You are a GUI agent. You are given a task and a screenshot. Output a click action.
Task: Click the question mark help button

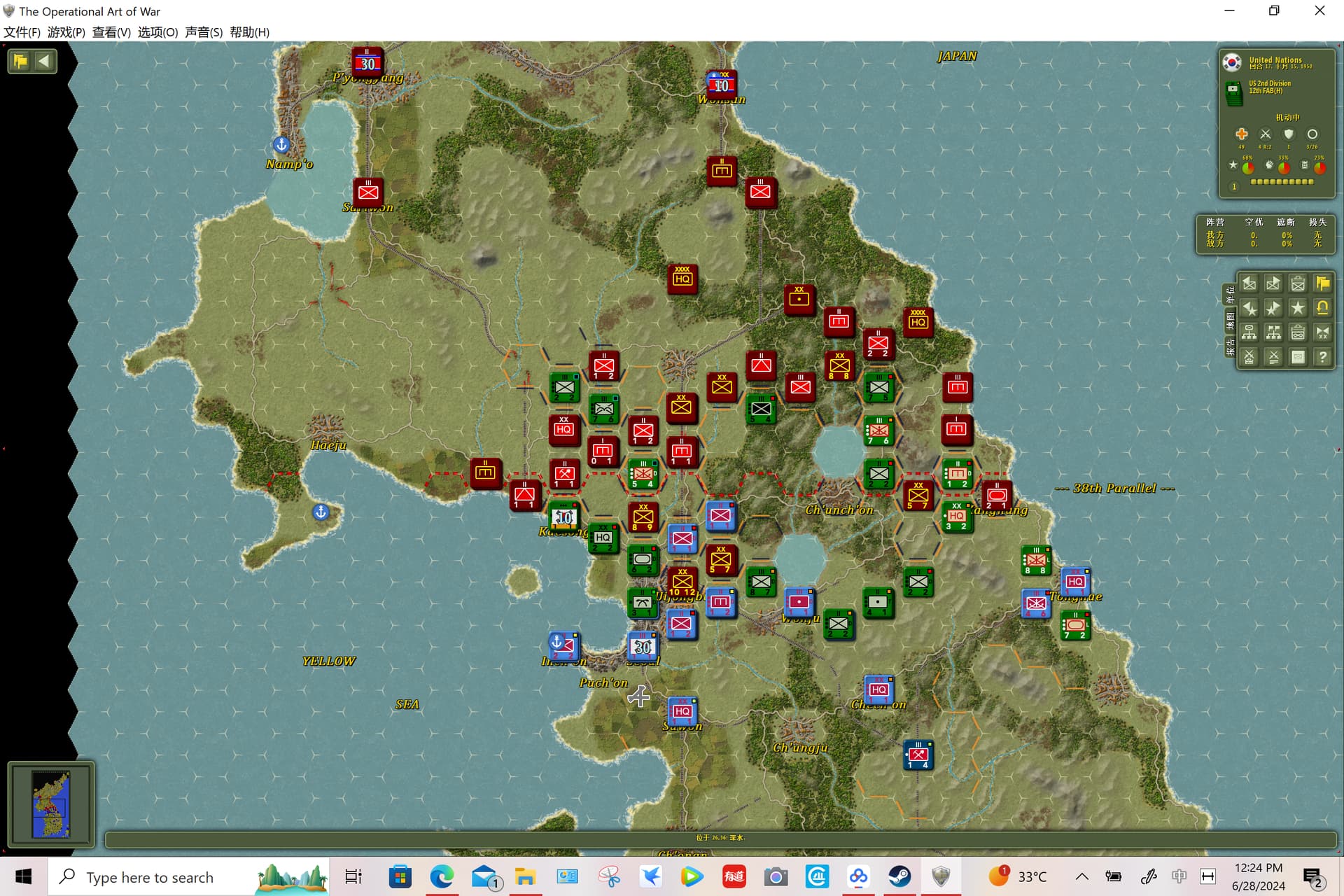pyautogui.click(x=1322, y=357)
